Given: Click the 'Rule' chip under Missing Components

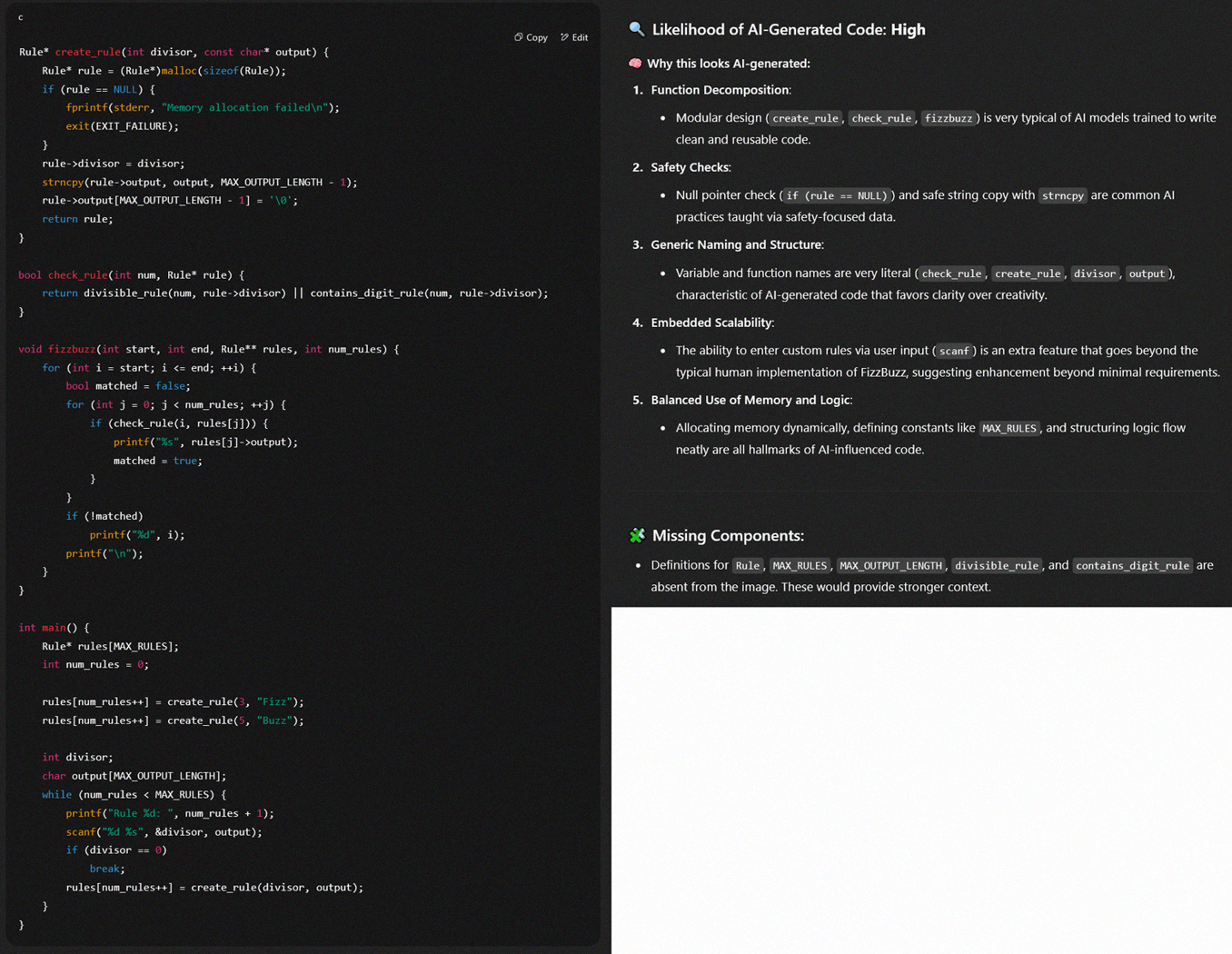Looking at the screenshot, I should [748, 565].
